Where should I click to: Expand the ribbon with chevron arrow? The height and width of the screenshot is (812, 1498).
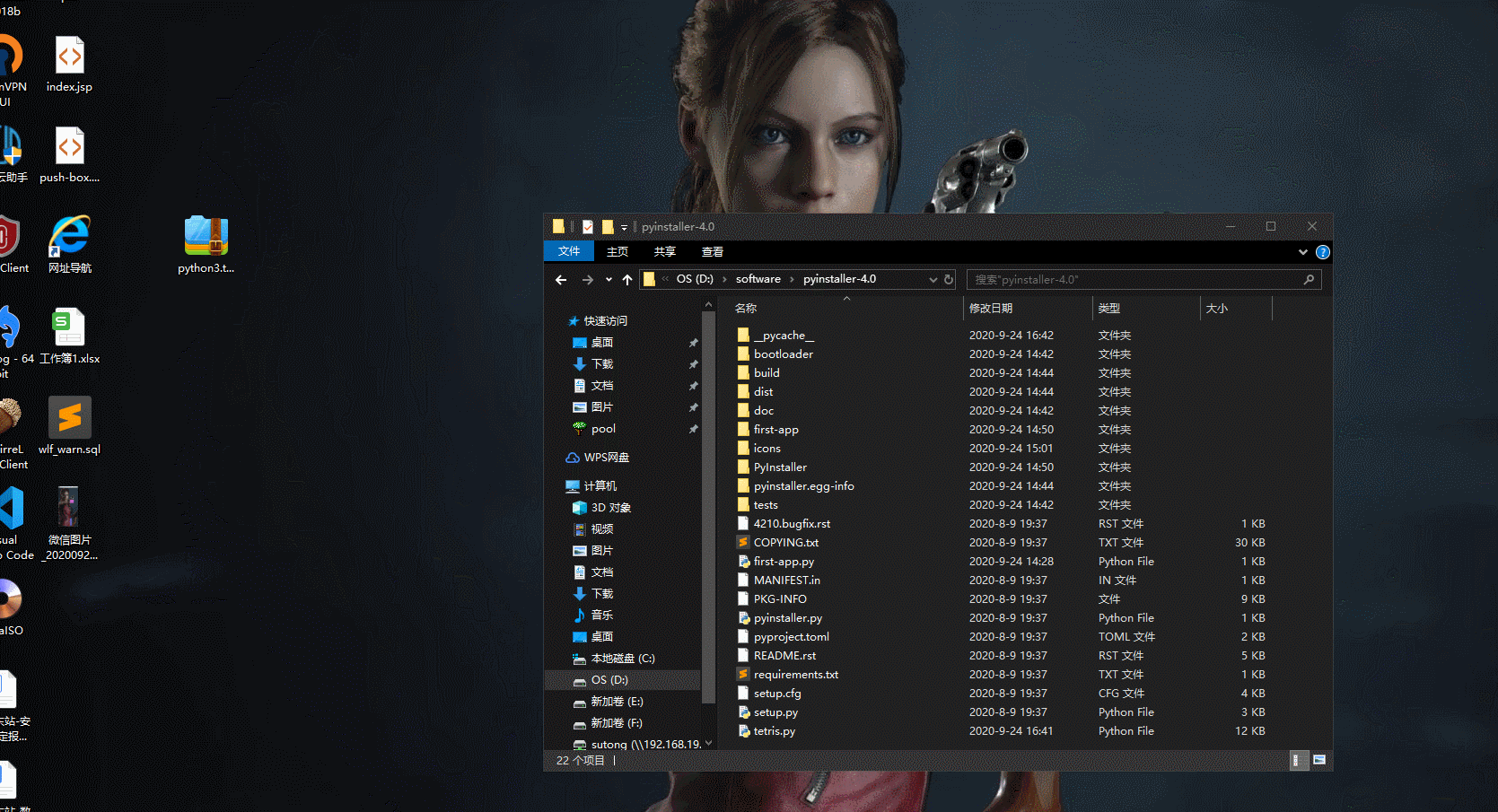[x=1303, y=252]
